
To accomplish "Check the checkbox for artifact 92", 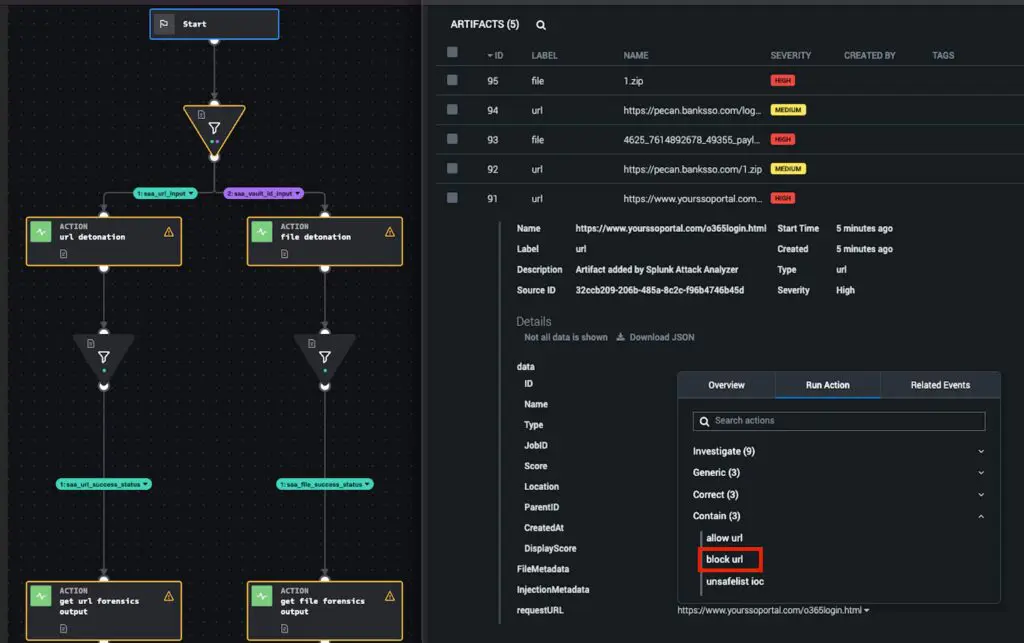I will [453, 169].
